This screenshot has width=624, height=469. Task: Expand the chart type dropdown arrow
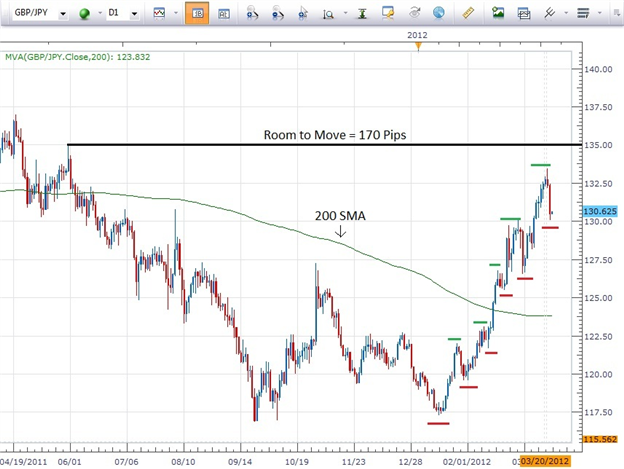pyautogui.click(x=176, y=13)
